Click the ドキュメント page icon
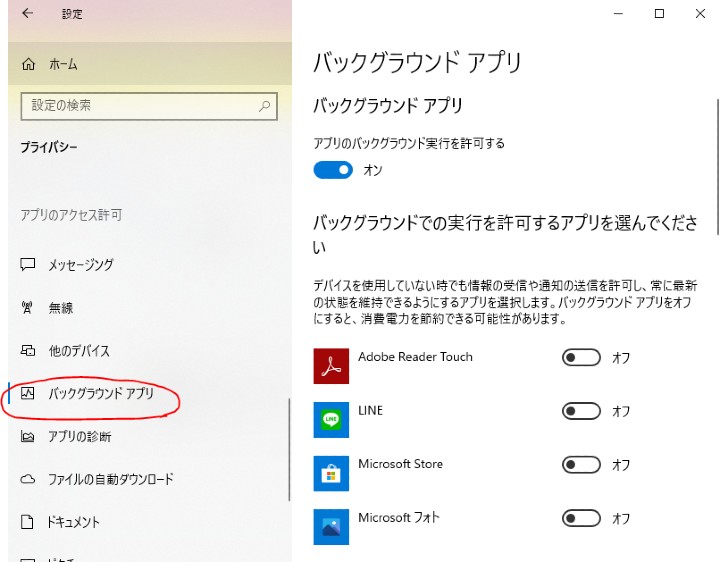 tap(28, 522)
